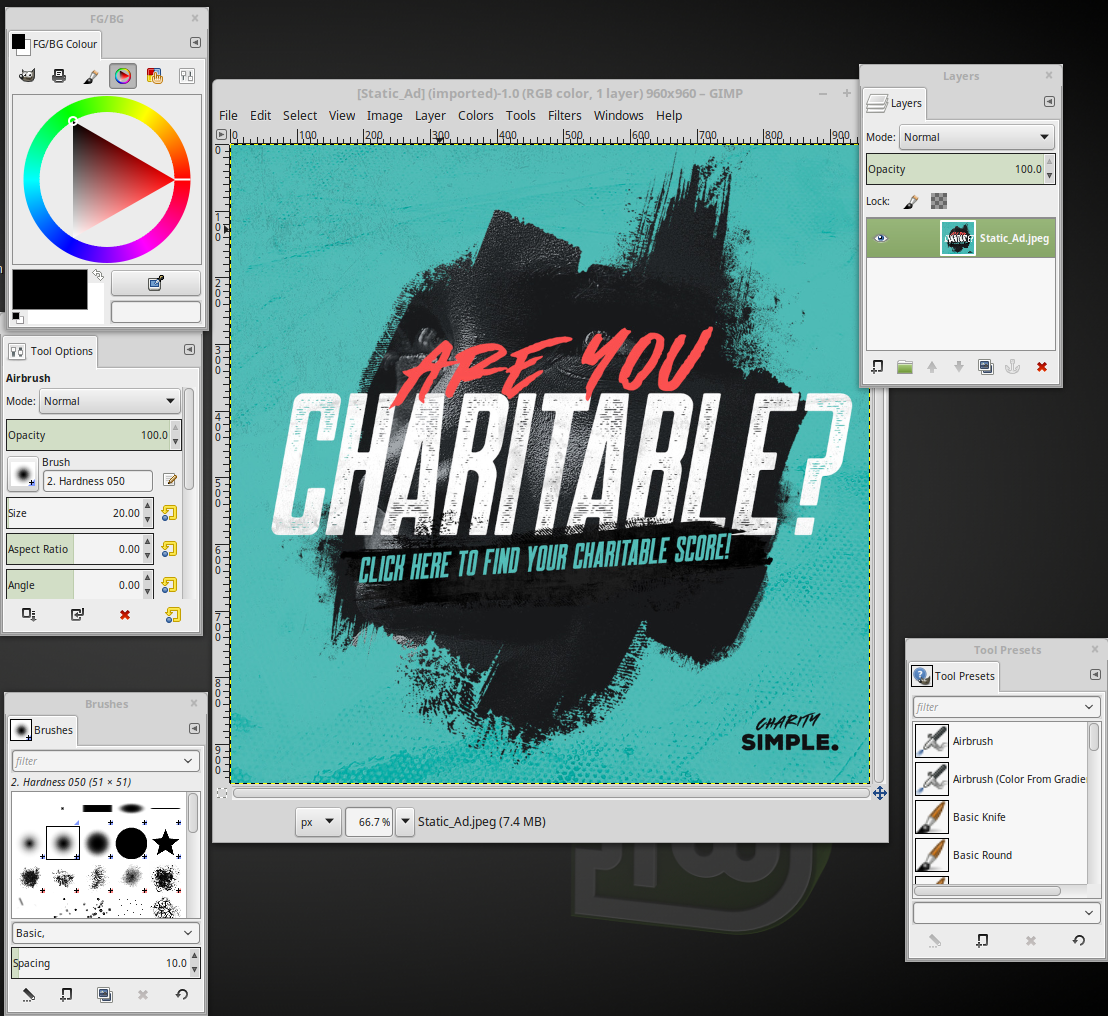Open the layer Mode dropdown set to Normal
Image resolution: width=1108 pixels, height=1016 pixels.
[x=977, y=137]
